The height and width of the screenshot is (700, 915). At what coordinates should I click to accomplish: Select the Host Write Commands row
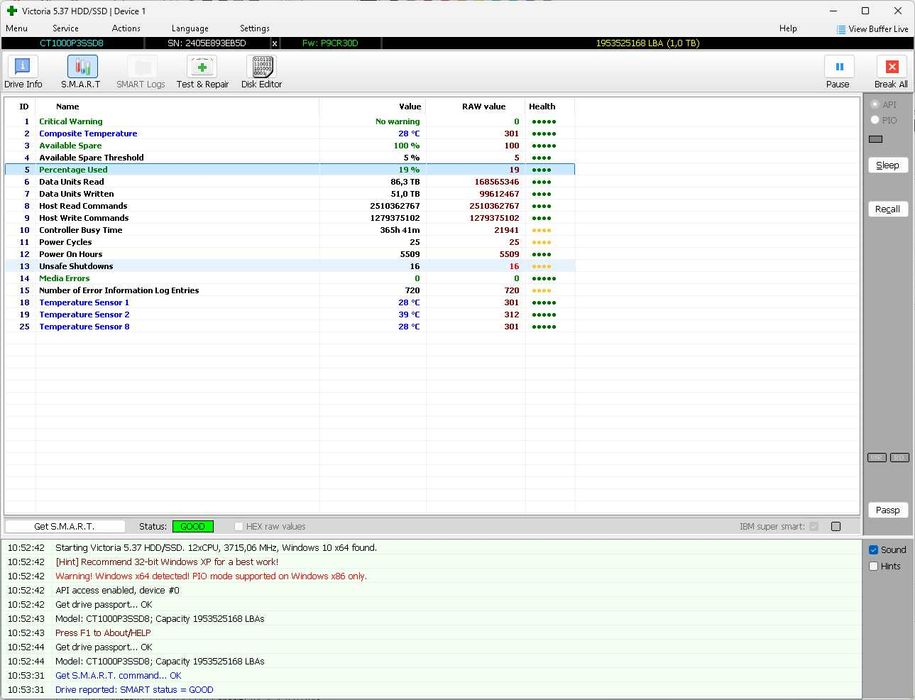289,218
